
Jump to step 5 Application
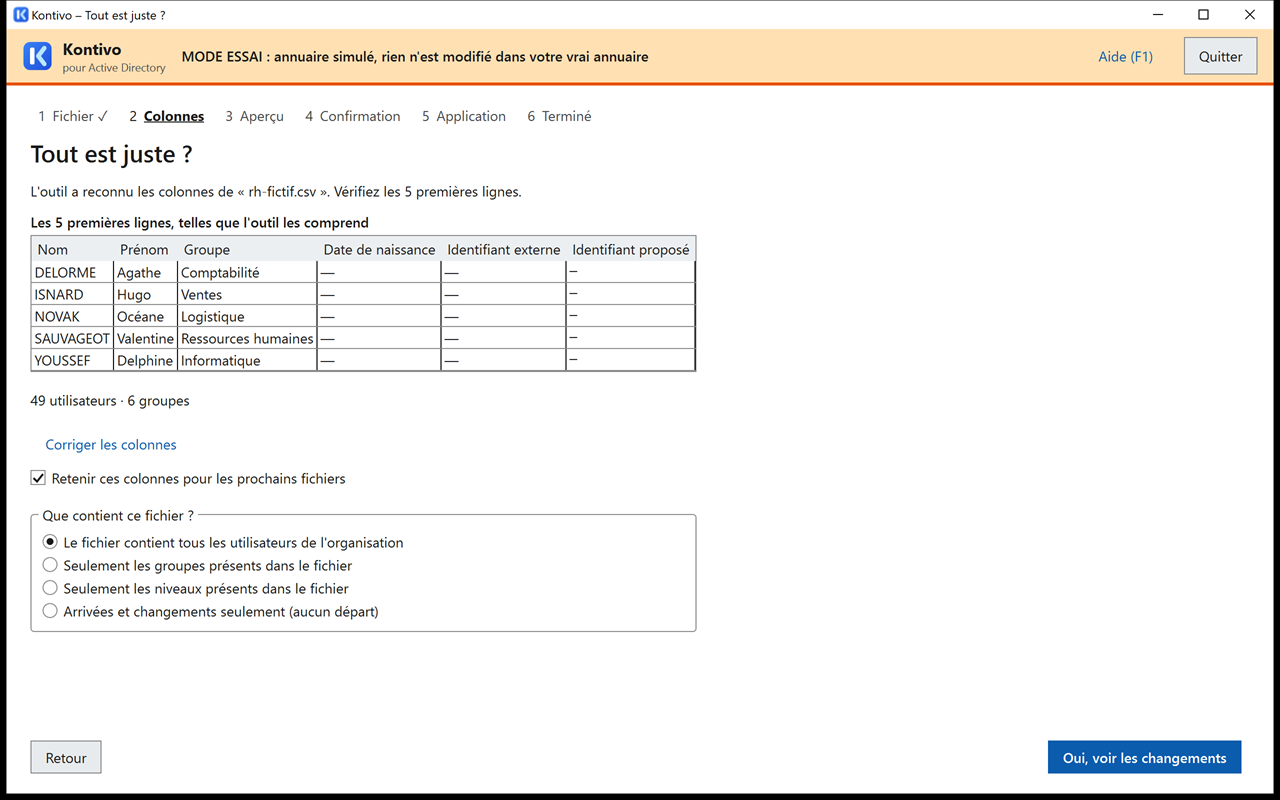coord(463,116)
